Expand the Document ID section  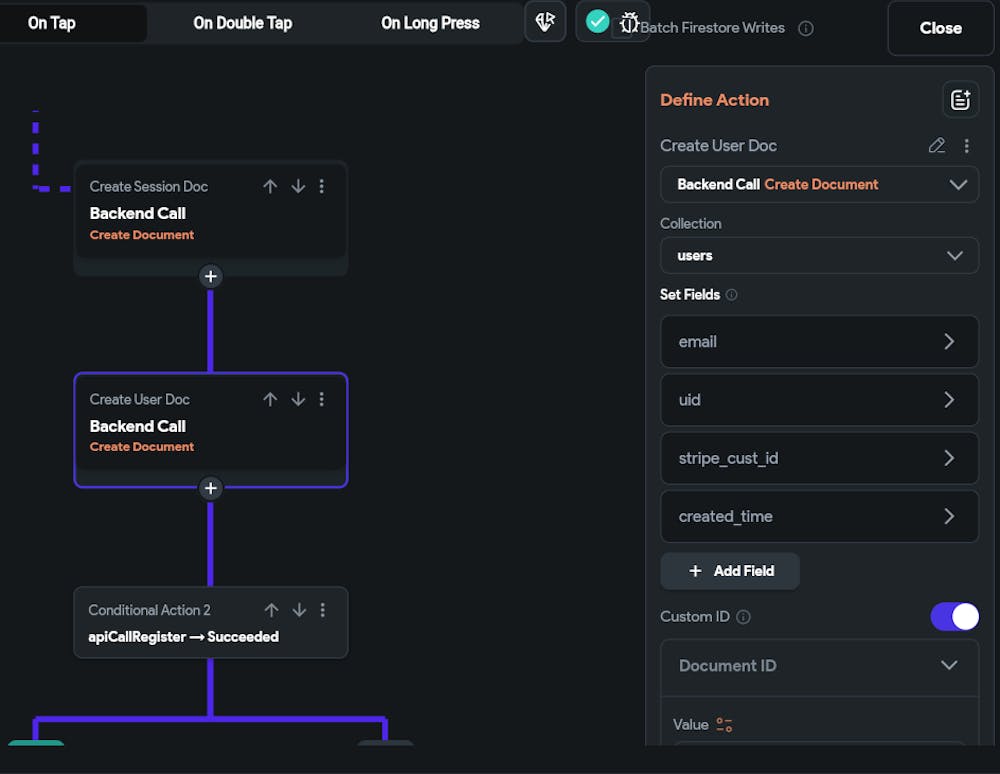819,666
